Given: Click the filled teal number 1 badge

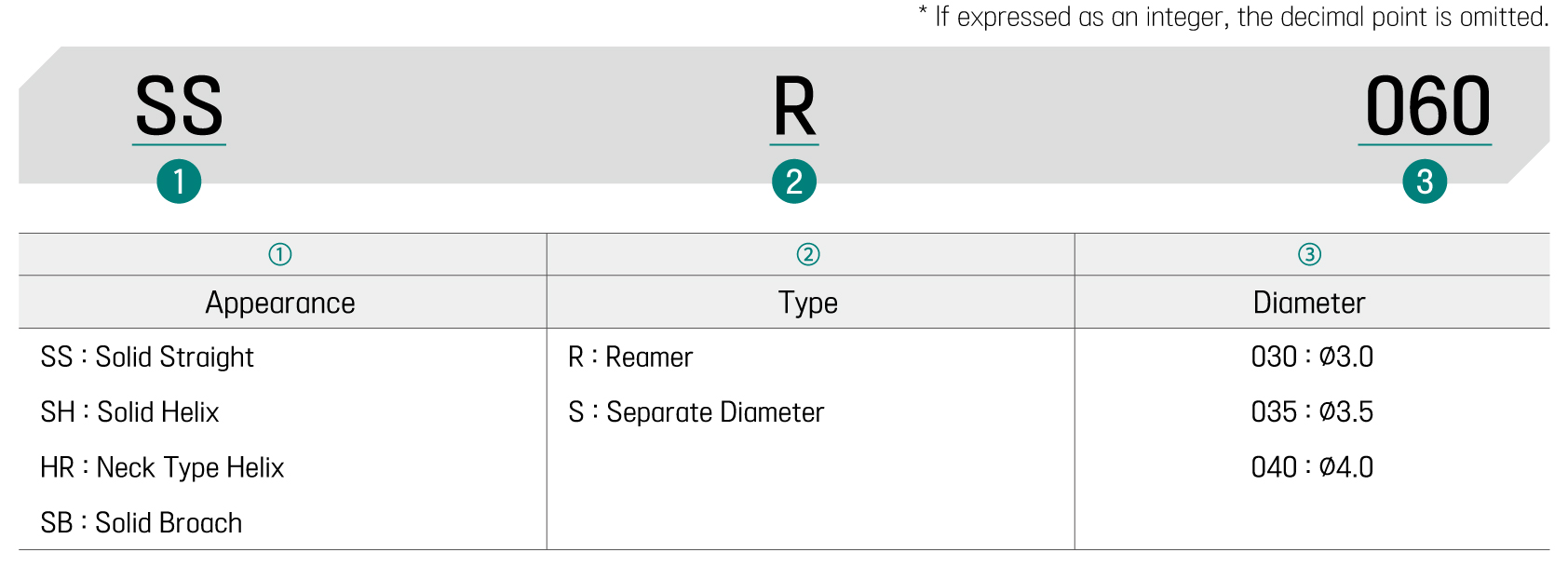Looking at the screenshot, I should pyautogui.click(x=179, y=182).
